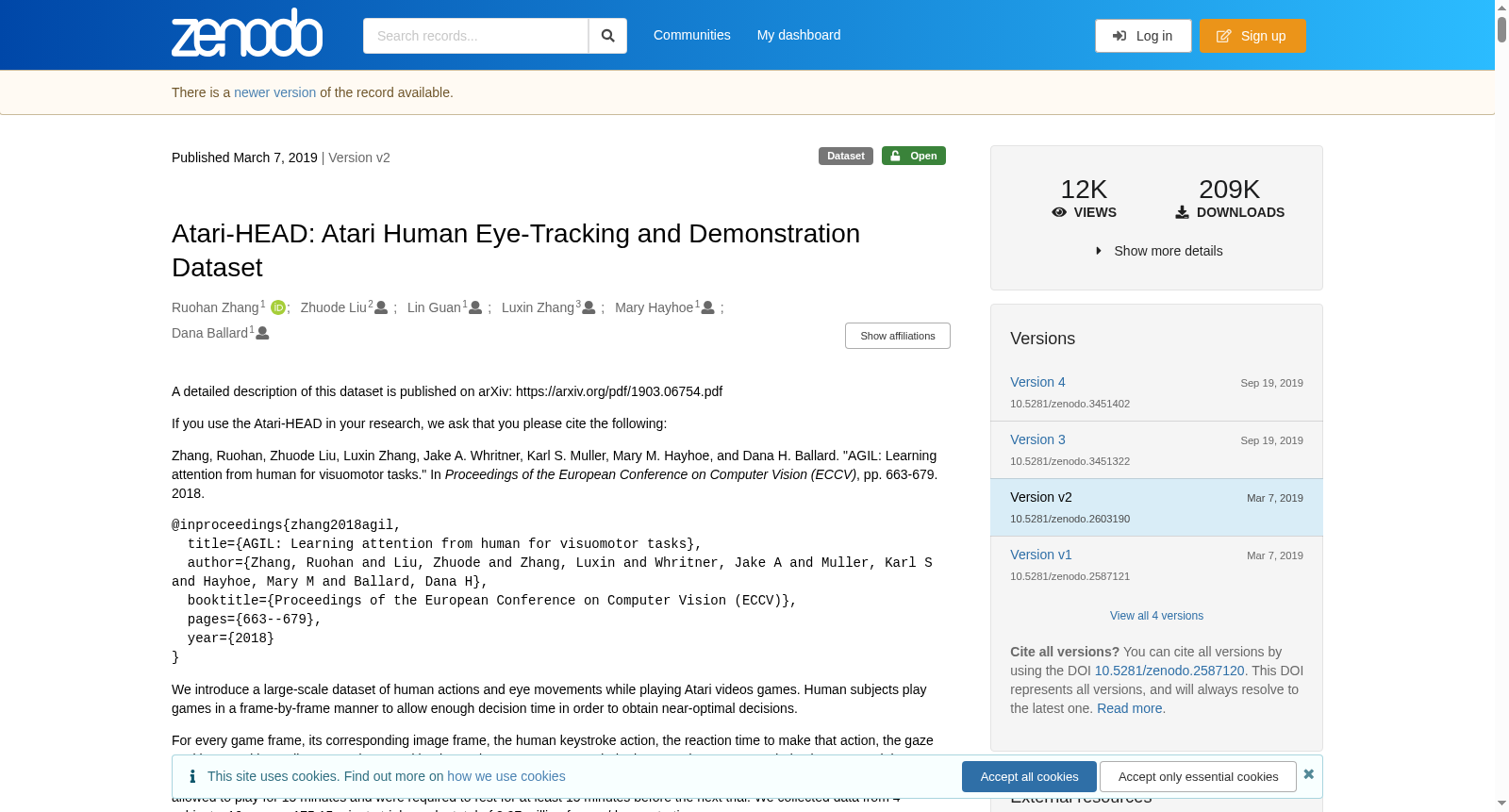The image size is (1509, 812).
Task: Click DOI text 10.5281/zenodo.3451322
Action: (1070, 461)
